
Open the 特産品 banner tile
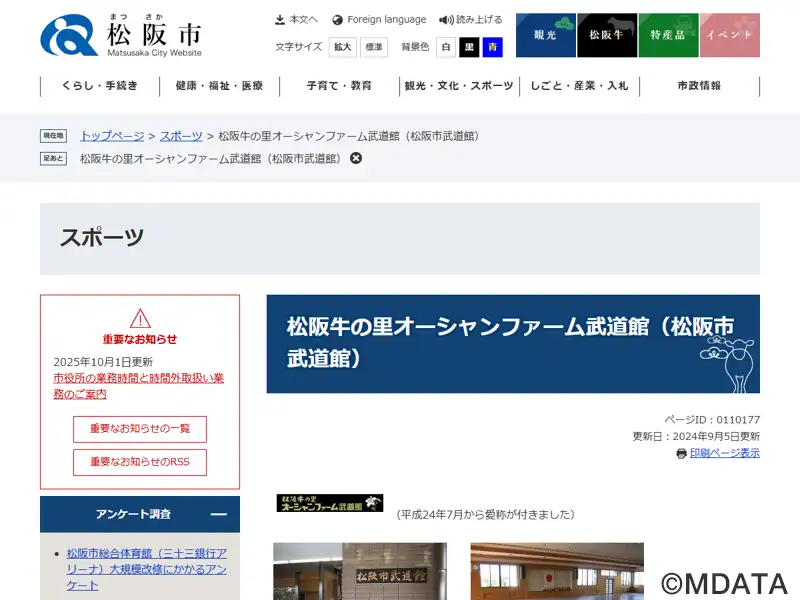coord(668,35)
